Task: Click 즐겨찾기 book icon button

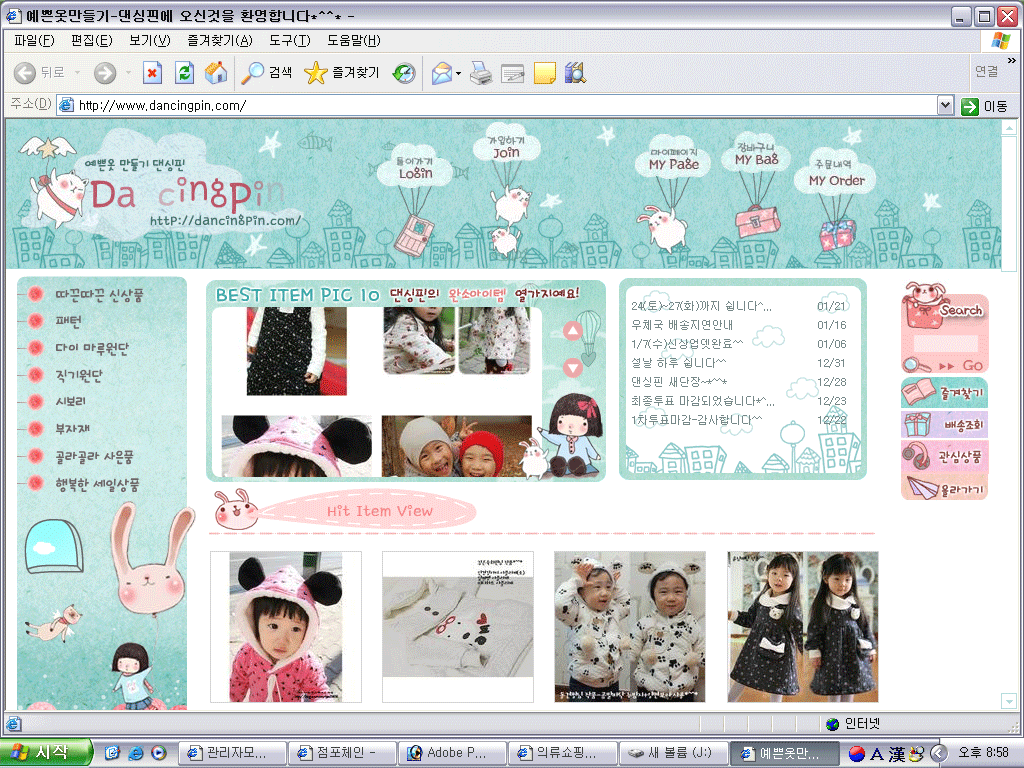Action: (944, 393)
